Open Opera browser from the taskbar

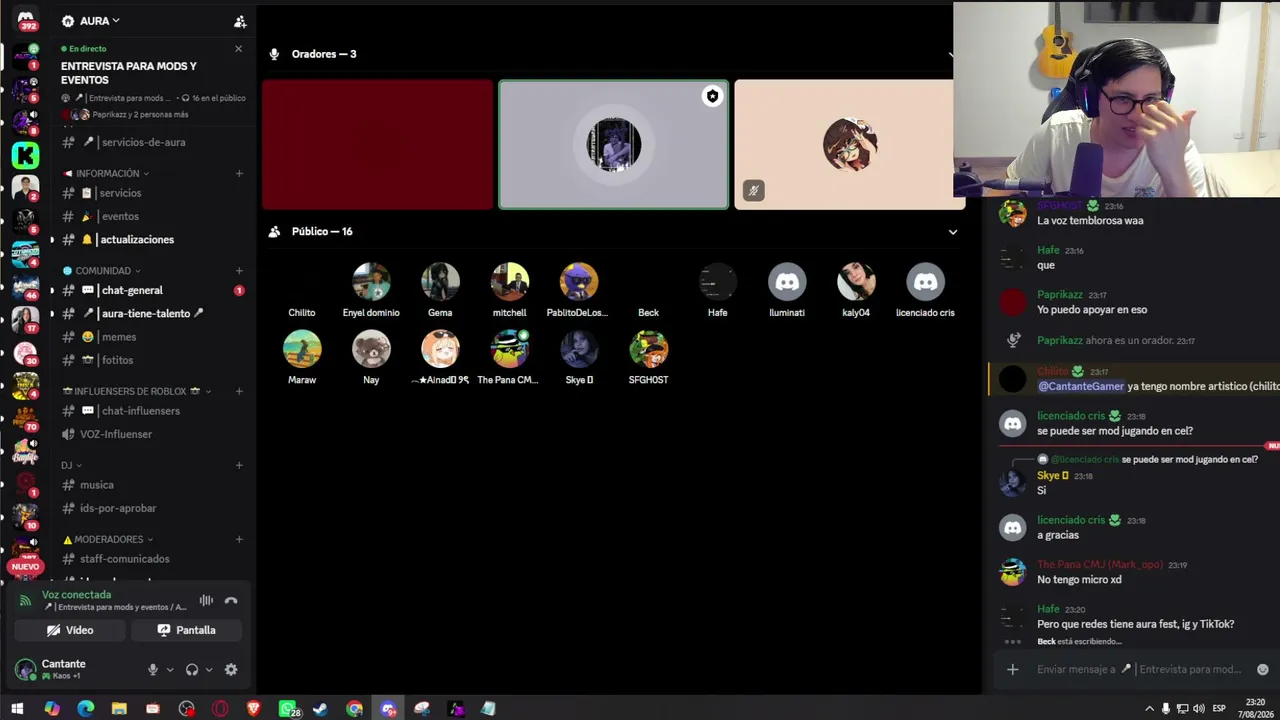coord(220,709)
